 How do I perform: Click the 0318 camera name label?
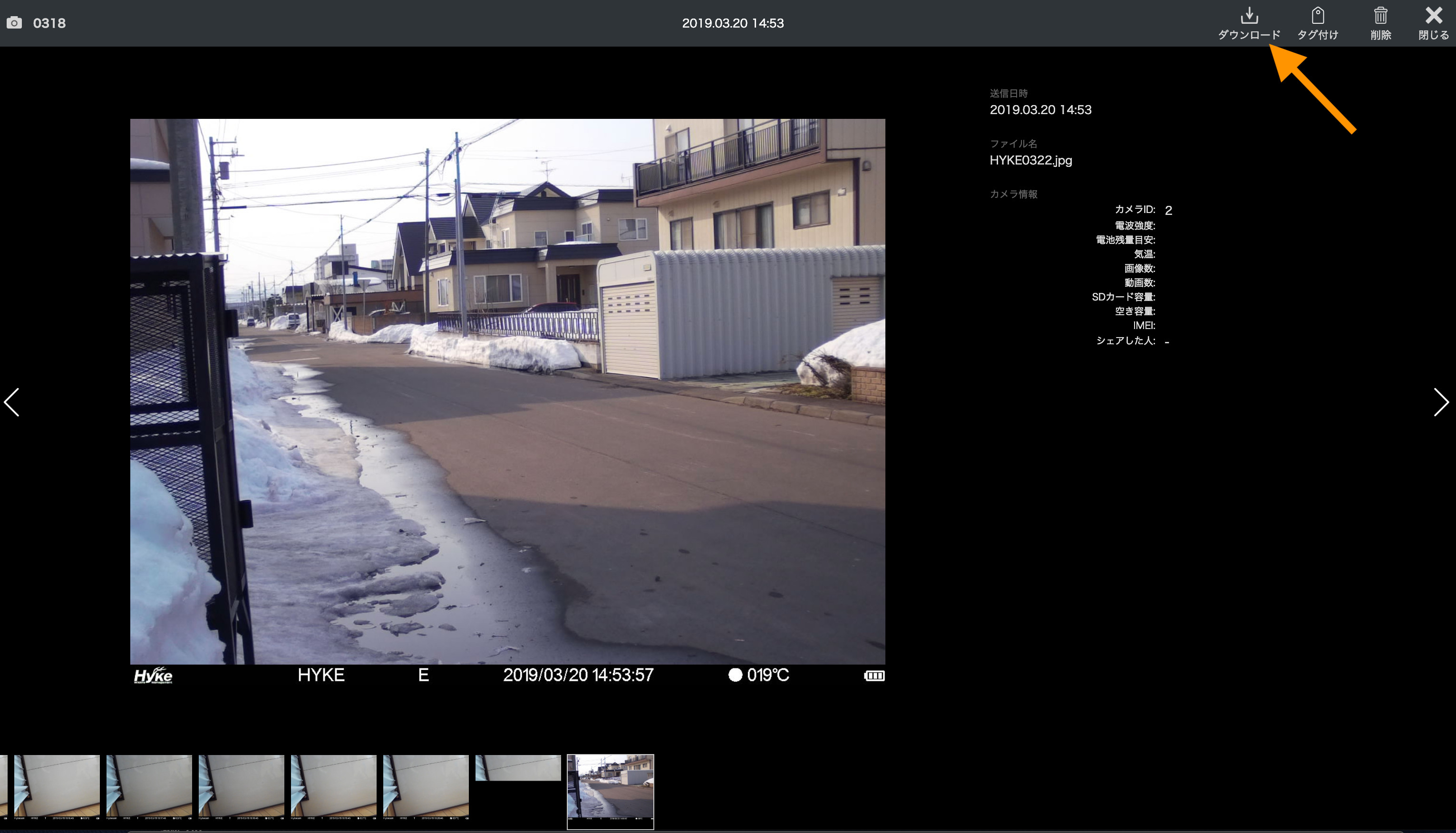(x=49, y=23)
